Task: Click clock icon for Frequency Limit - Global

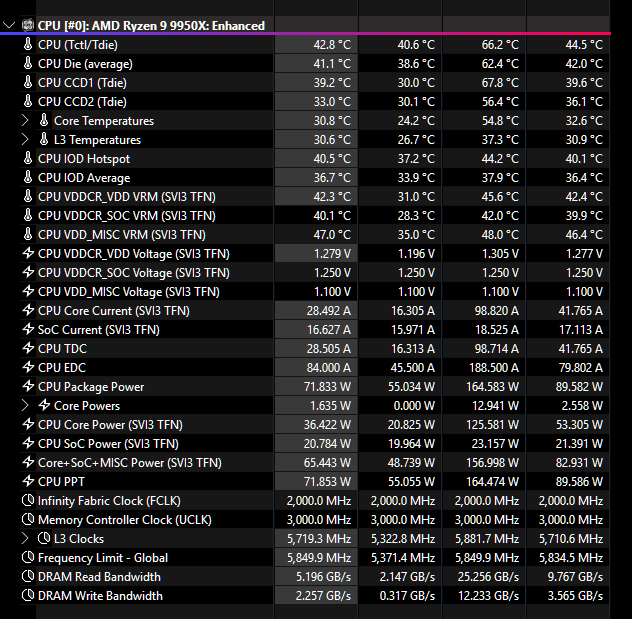Action: [x=28, y=557]
